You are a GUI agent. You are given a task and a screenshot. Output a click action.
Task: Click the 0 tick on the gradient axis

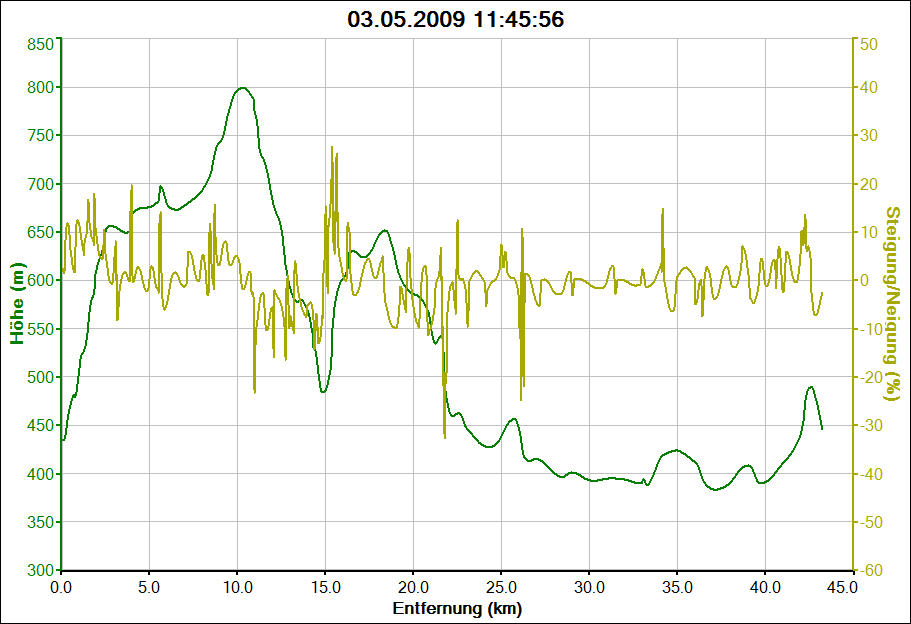[x=866, y=280]
